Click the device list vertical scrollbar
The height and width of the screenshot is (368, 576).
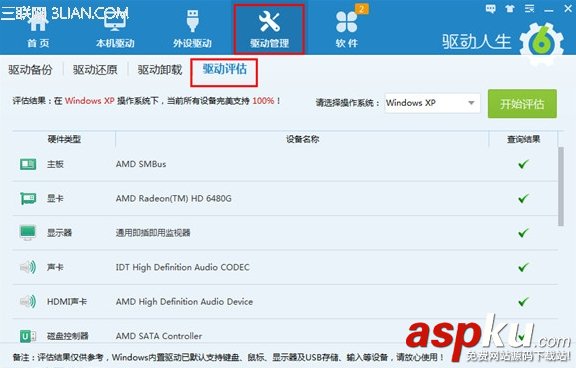561,187
